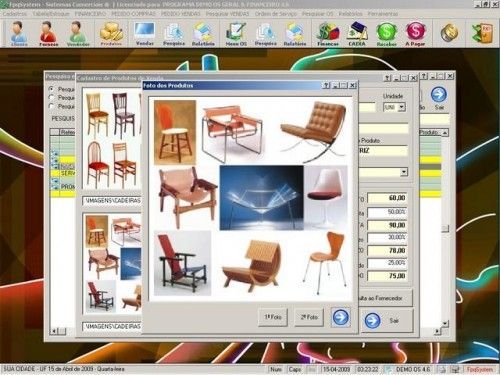Open the green Receber dollar icon

(386, 33)
